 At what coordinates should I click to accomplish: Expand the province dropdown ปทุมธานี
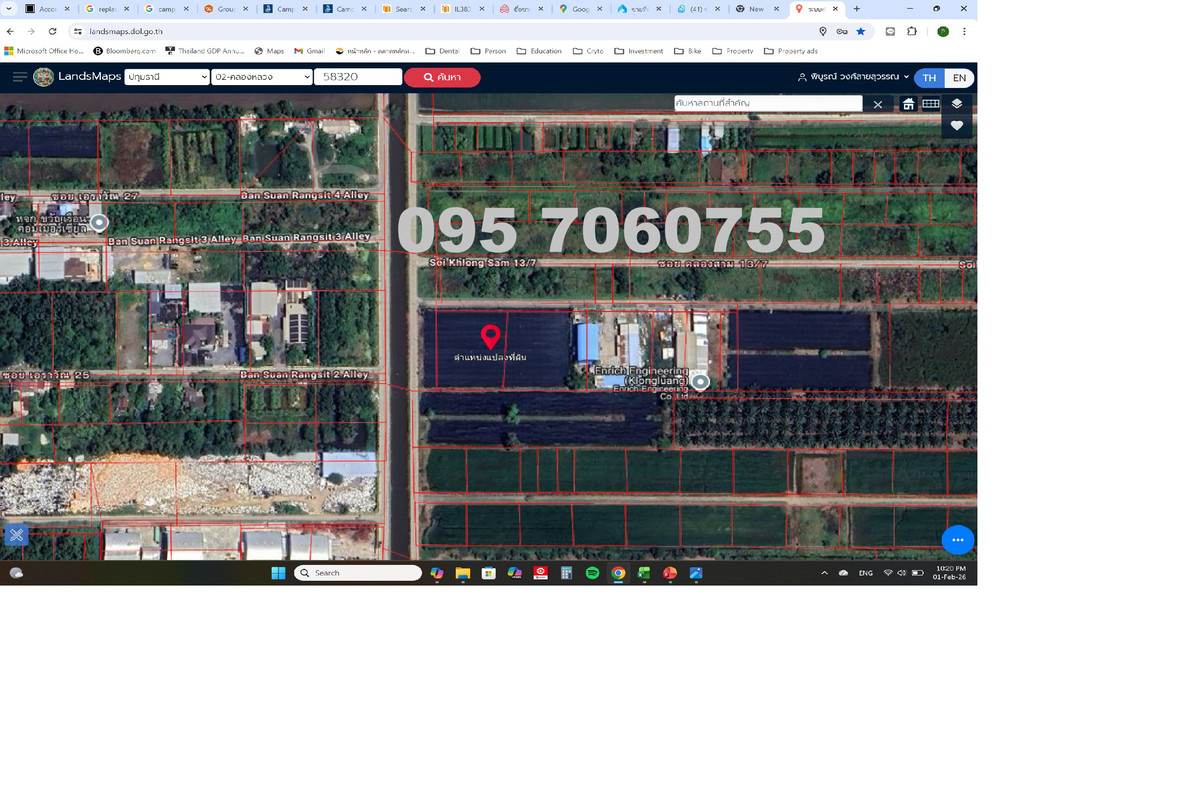tap(166, 77)
